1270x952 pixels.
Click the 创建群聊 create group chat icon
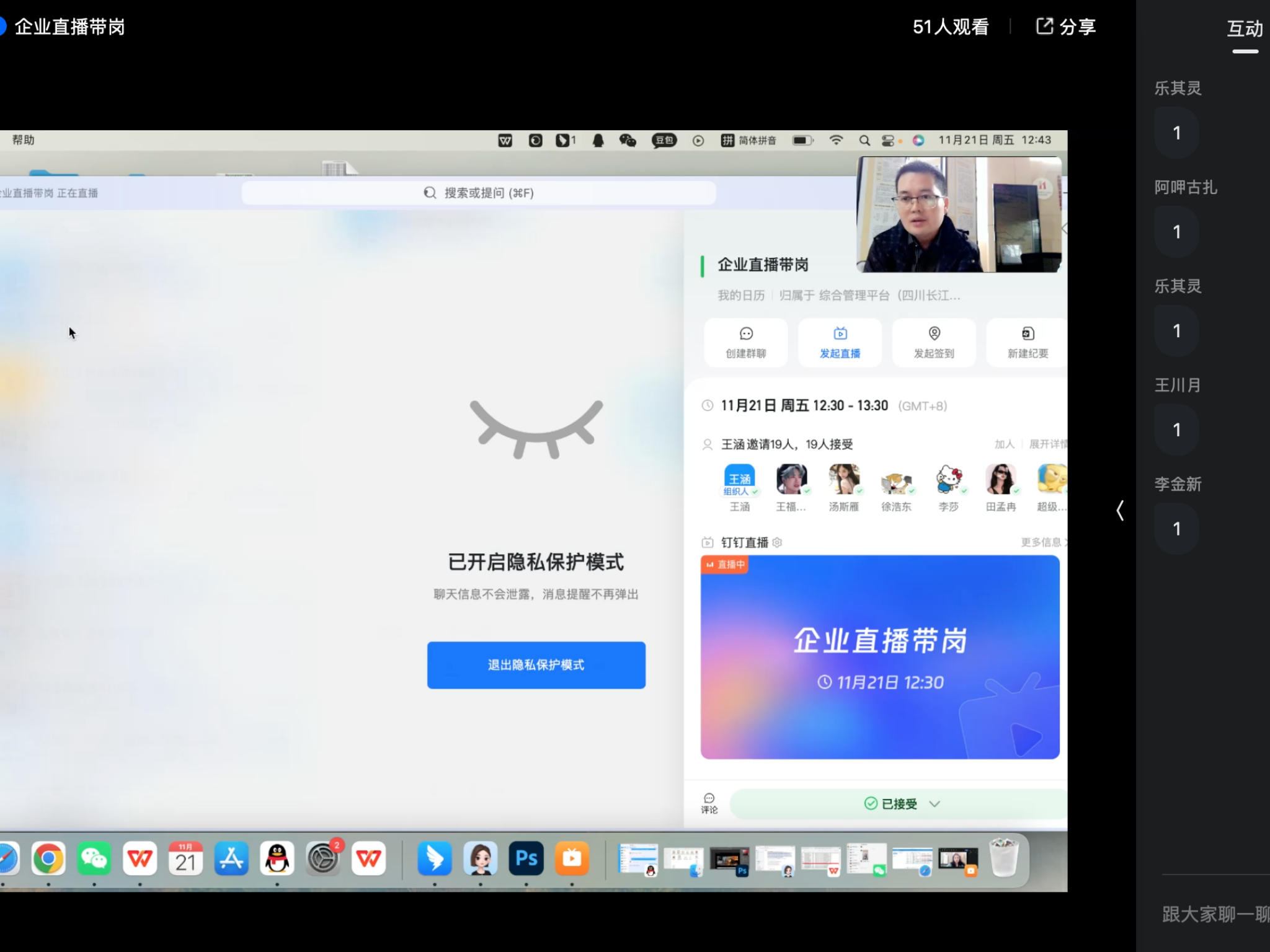point(746,334)
